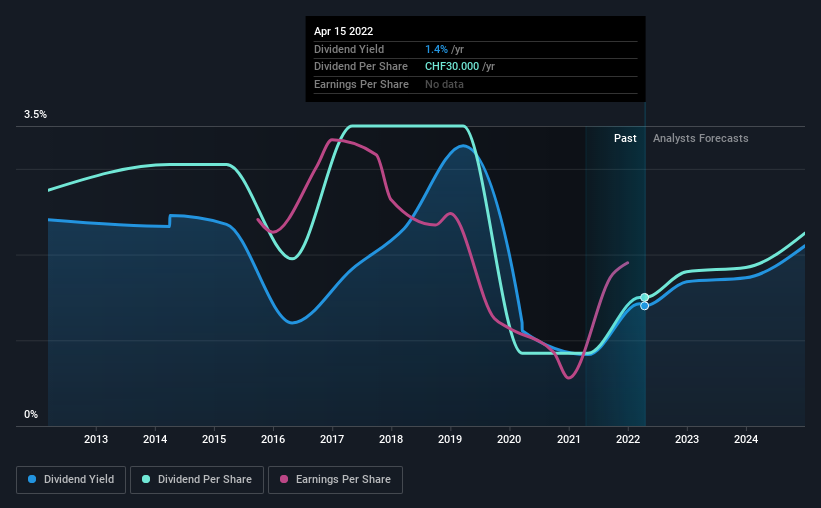Image resolution: width=821 pixels, height=508 pixels.
Task: Click the 0% y-axis label
Action: (31, 414)
